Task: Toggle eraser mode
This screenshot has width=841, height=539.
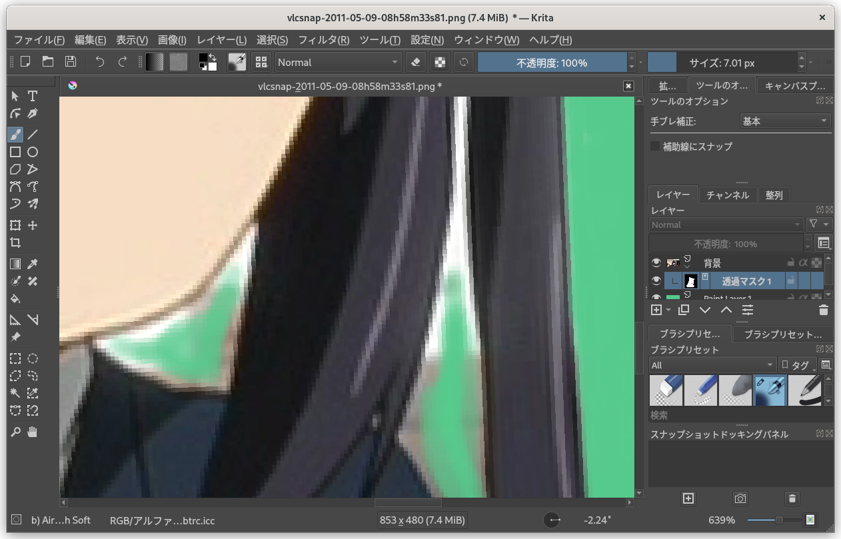Action: click(x=416, y=62)
